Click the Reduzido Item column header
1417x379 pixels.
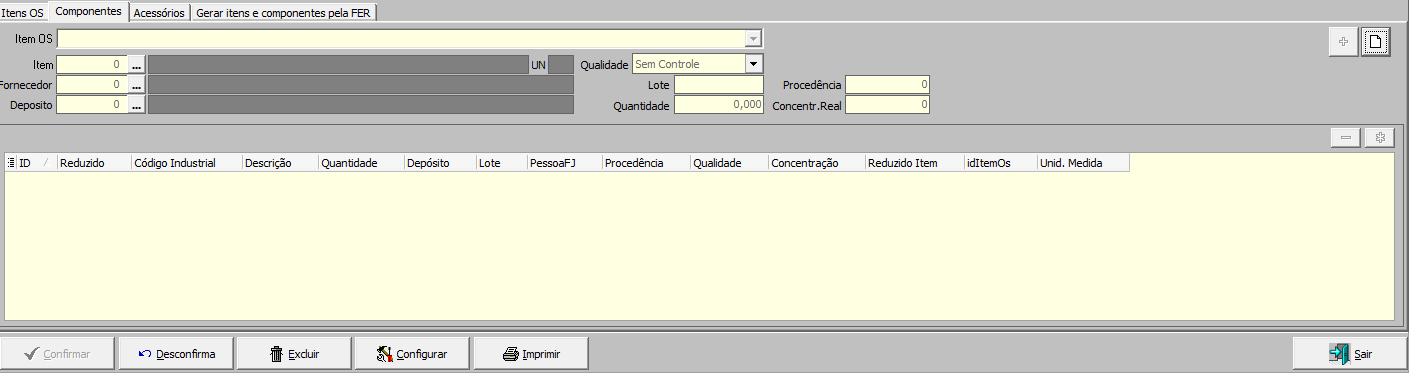pos(914,163)
